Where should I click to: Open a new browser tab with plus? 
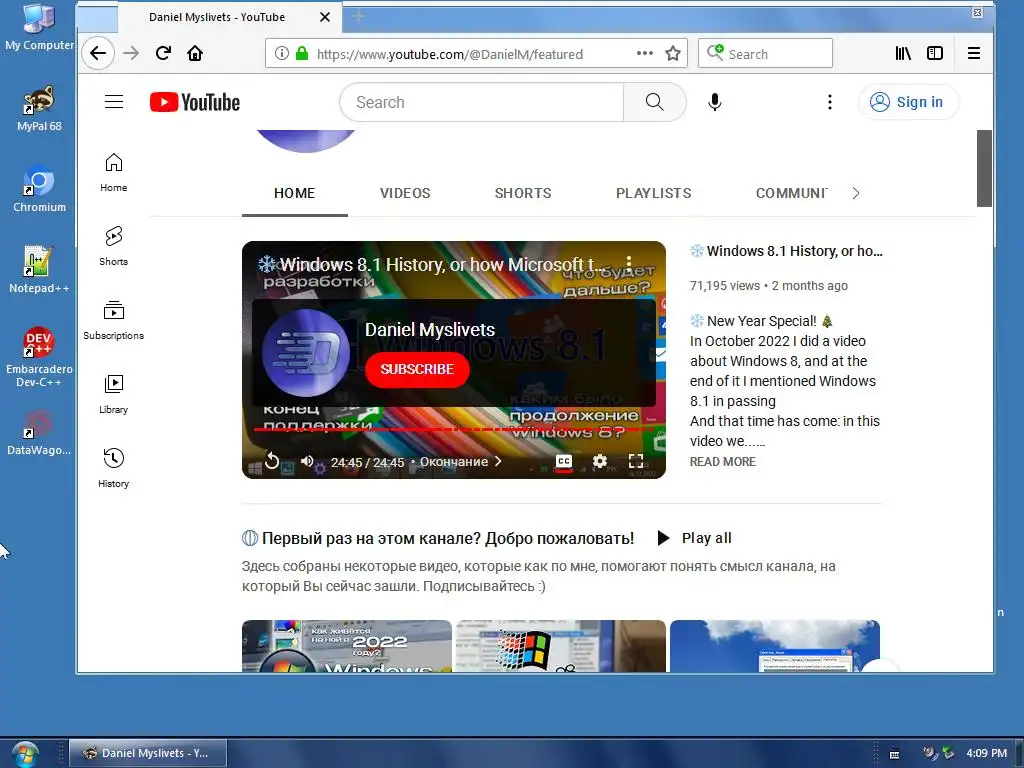(x=358, y=16)
